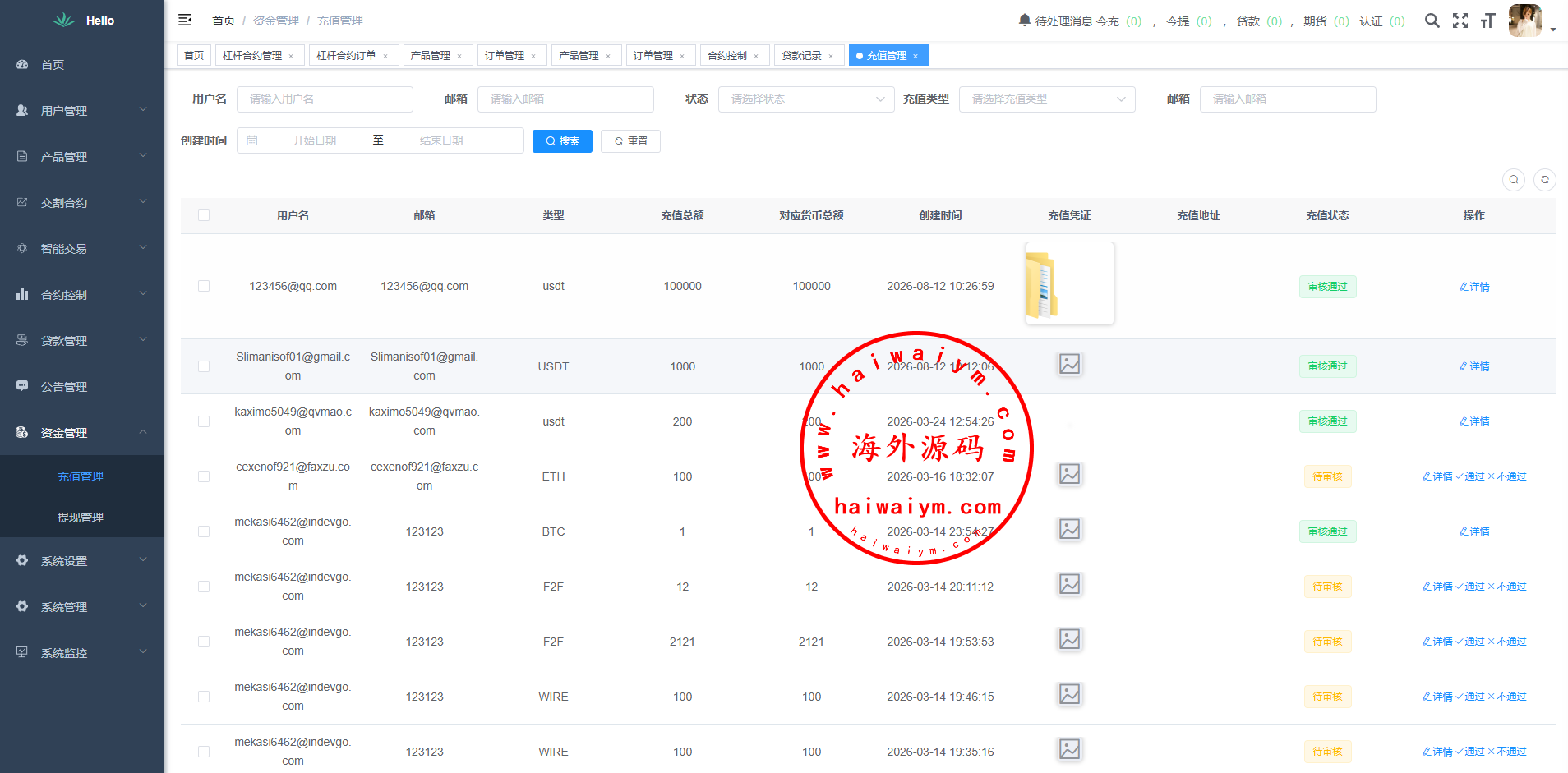The height and width of the screenshot is (773, 1568).
Task: View voucher image for cexenof921 ETH row
Action: pos(1069,474)
